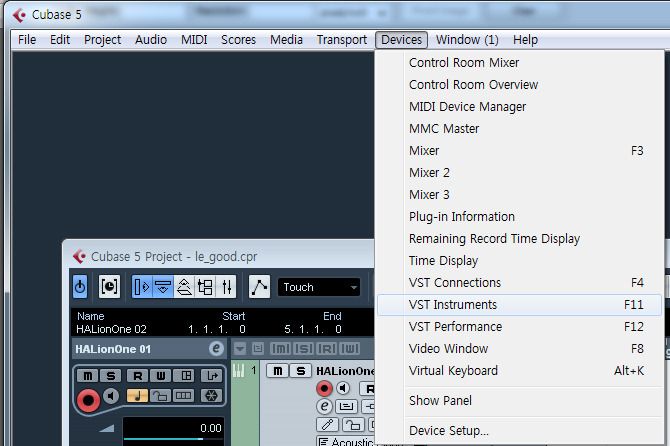The image size is (670, 446).
Task: Solo HALionOne 01 in the Inspector
Action: [x=111, y=376]
